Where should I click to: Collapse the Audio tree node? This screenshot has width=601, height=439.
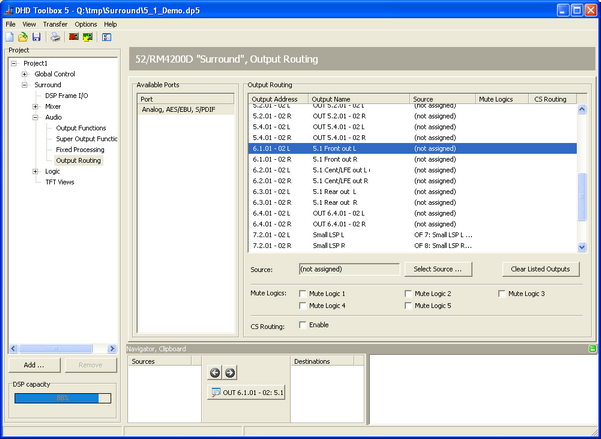tap(36, 117)
